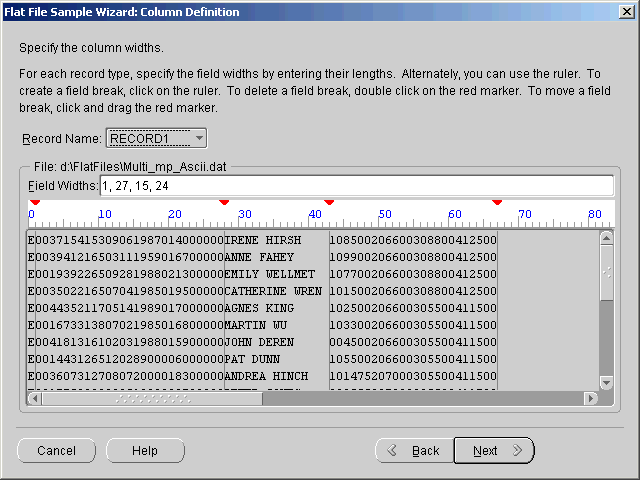This screenshot has width=640, height=480.
Task: Click the EMILY WELLMET data row
Action: click(262, 274)
